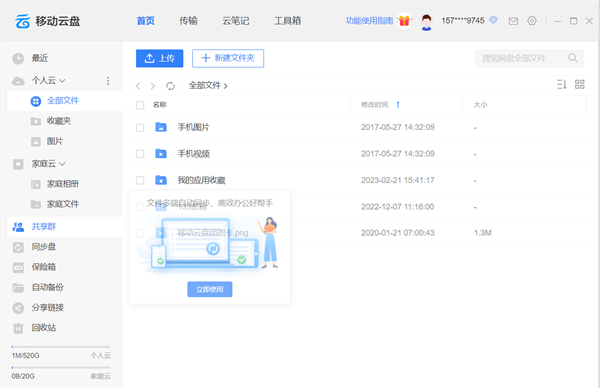Click the 上传 upload button

(x=160, y=58)
